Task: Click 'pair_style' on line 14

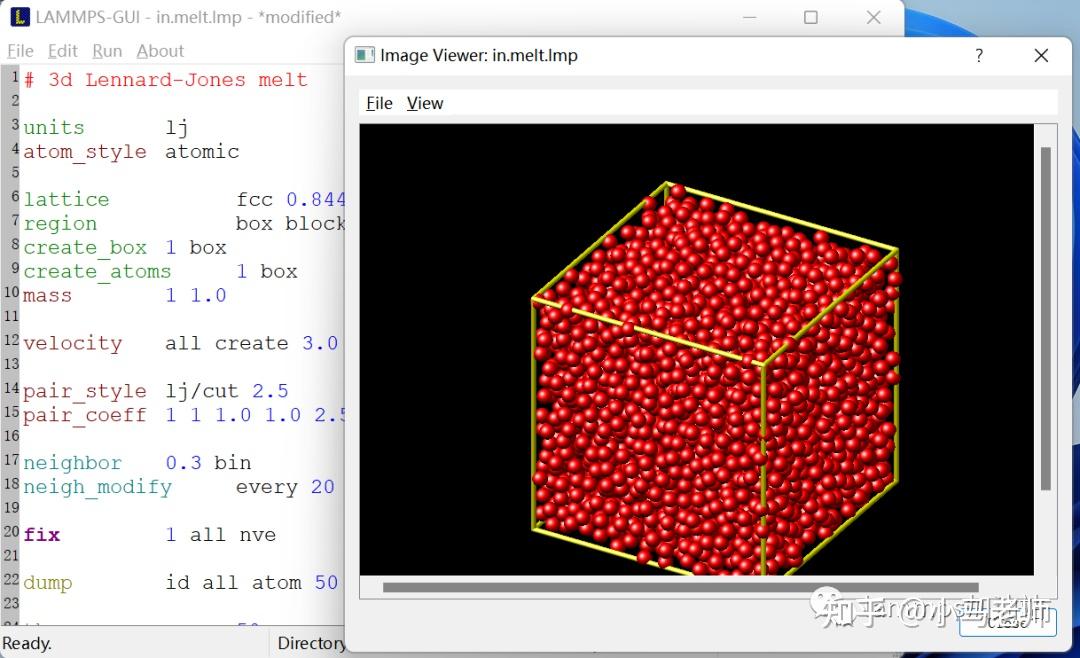Action: (x=85, y=391)
